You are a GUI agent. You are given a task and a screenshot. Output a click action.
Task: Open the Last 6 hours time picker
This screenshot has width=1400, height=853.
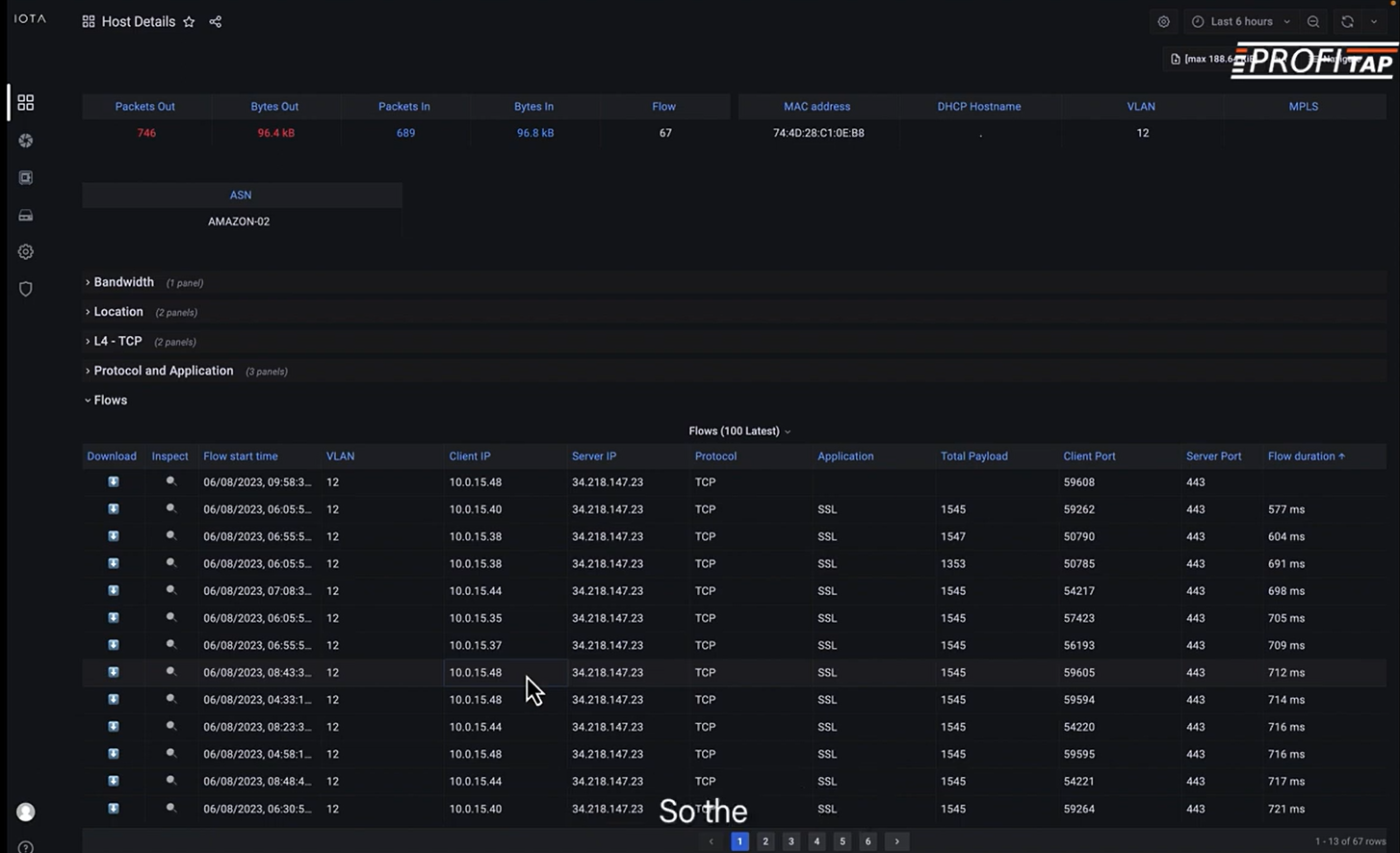(1240, 21)
